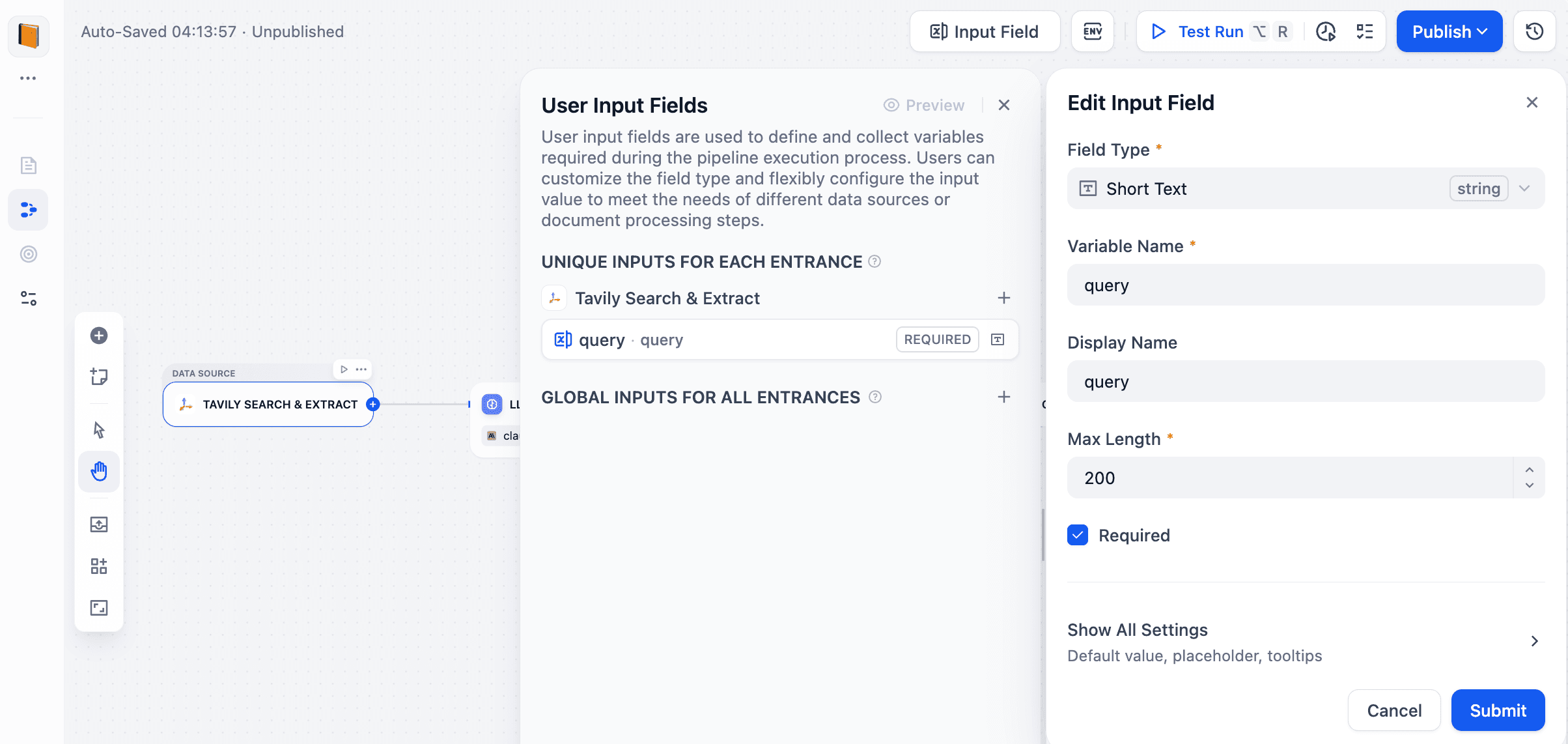The width and height of the screenshot is (1568, 744).
Task: Select the hand pan tool
Action: tap(99, 471)
